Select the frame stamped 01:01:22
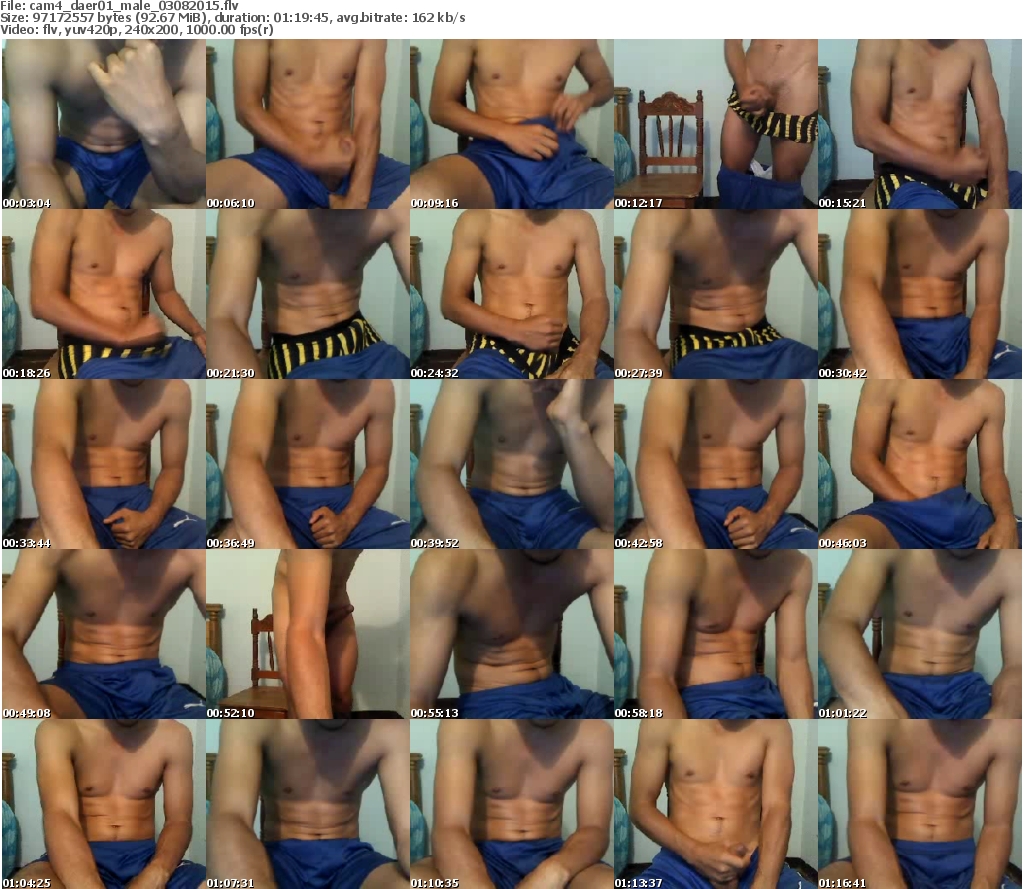The width and height of the screenshot is (1024, 889). click(920, 634)
